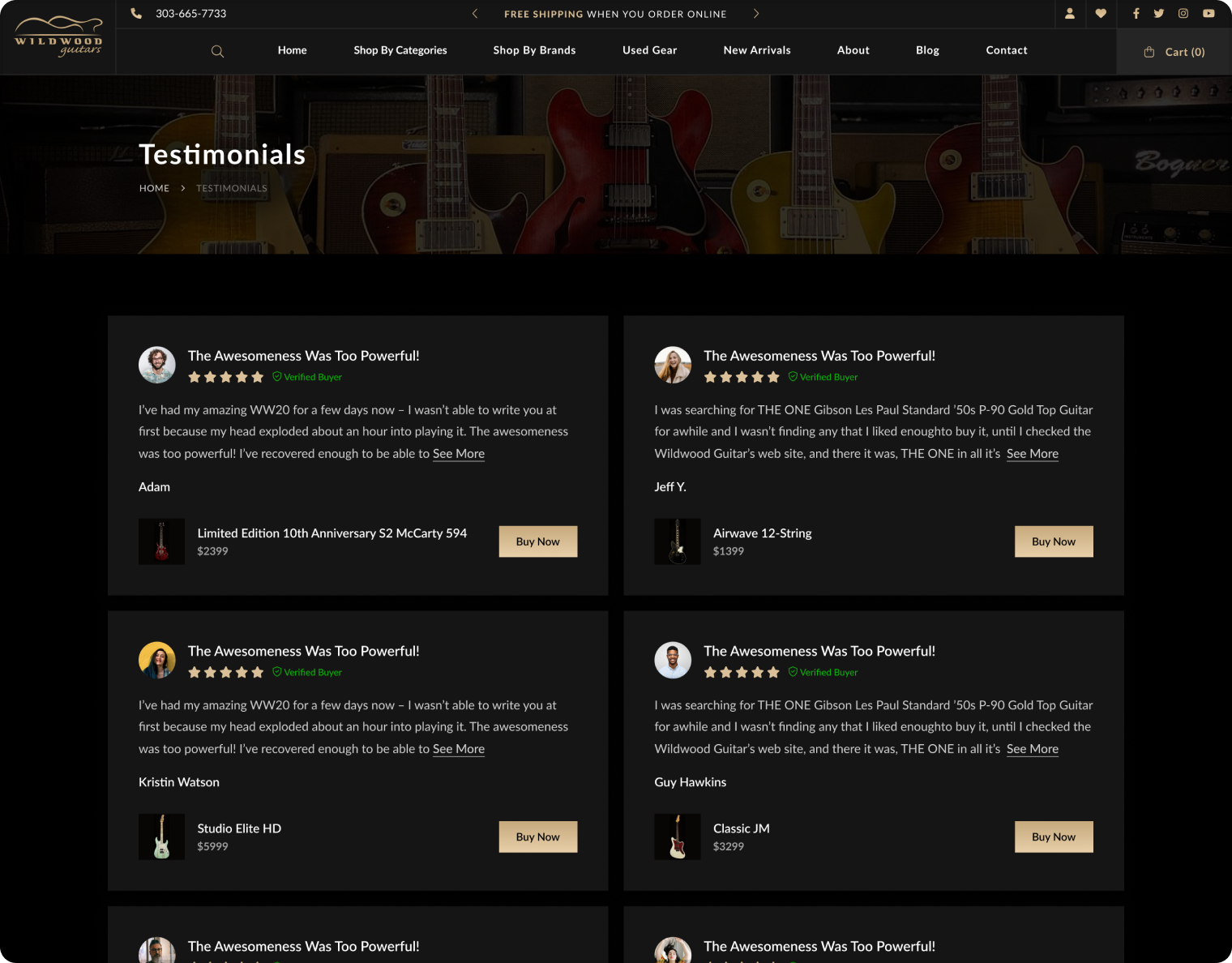Open Studio Elite HD product title
The height and width of the screenshot is (963, 1232).
[x=239, y=828]
